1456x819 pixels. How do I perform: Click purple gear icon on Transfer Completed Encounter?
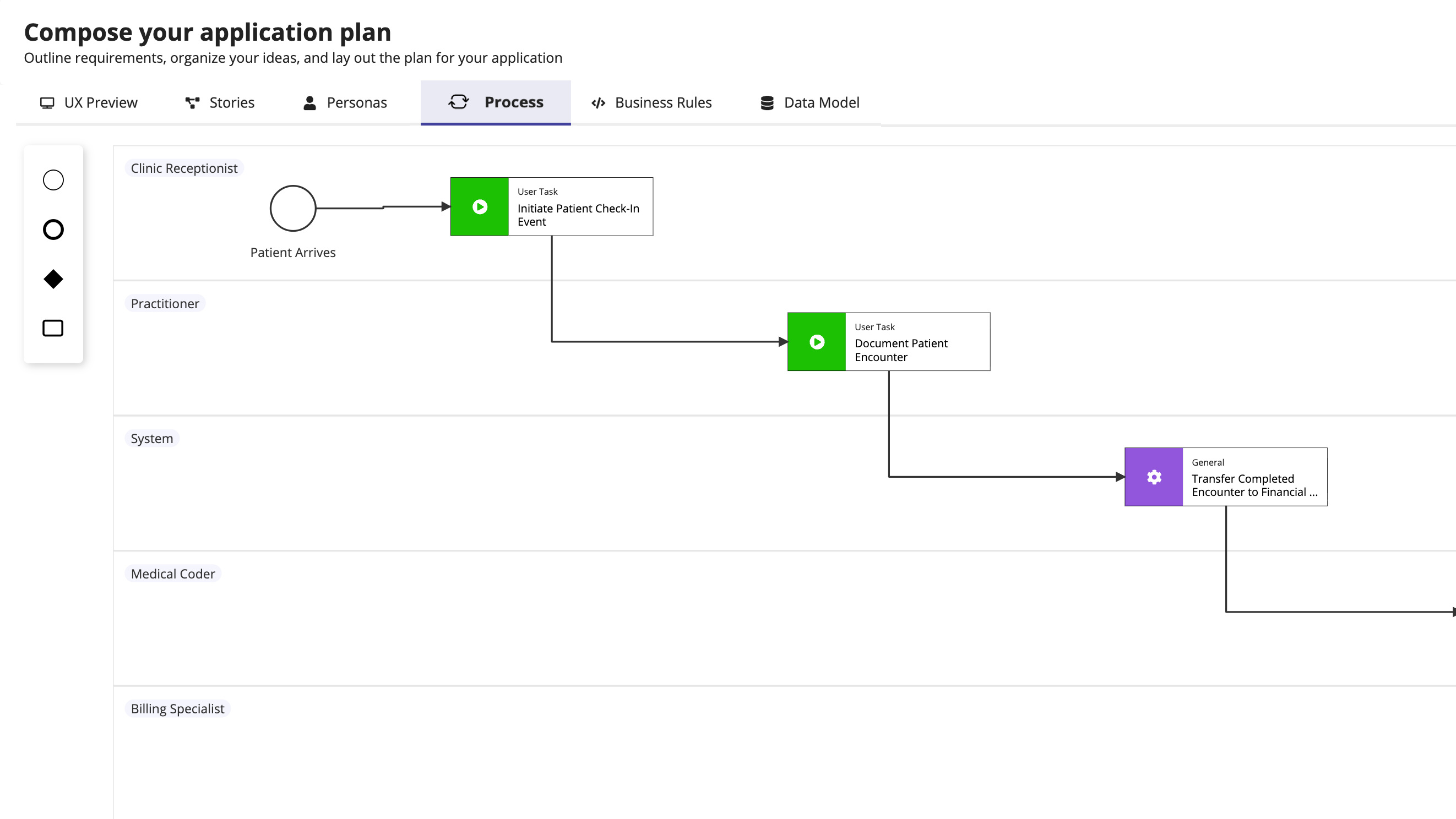[x=1154, y=477]
